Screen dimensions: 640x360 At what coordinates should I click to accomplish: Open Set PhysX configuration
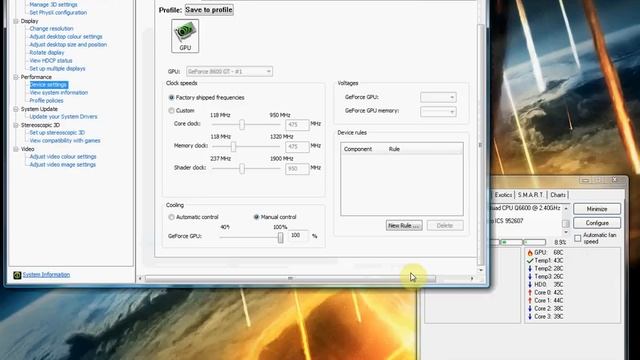pos(58,13)
